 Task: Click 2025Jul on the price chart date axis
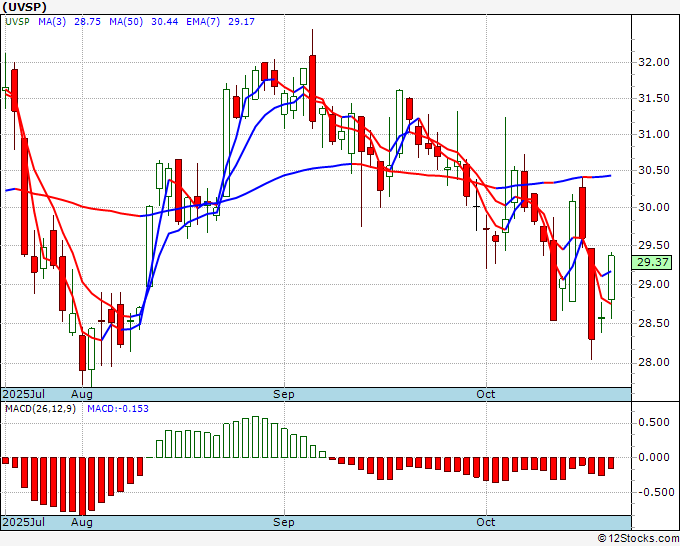24,394
